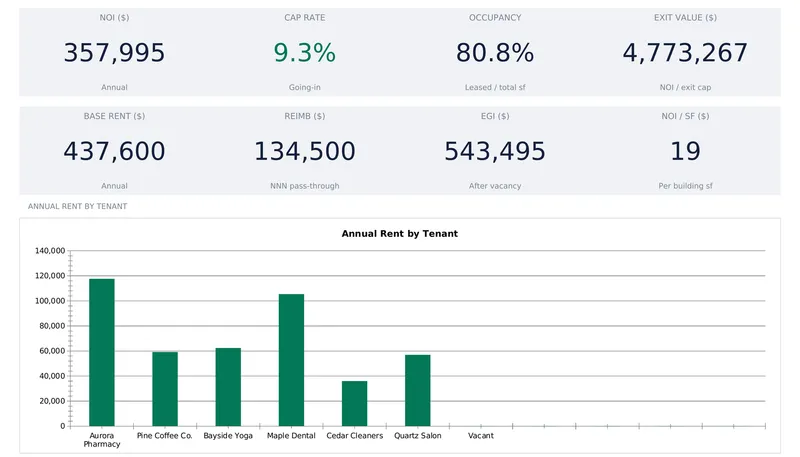Select the Cedar Cleaners bar
This screenshot has width=800, height=457.
click(355, 403)
